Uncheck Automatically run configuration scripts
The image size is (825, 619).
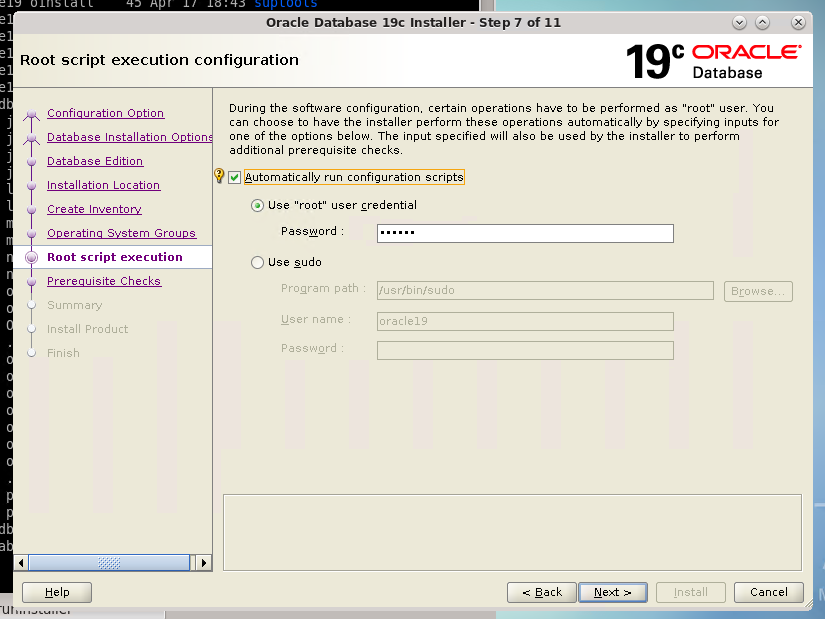(x=235, y=177)
